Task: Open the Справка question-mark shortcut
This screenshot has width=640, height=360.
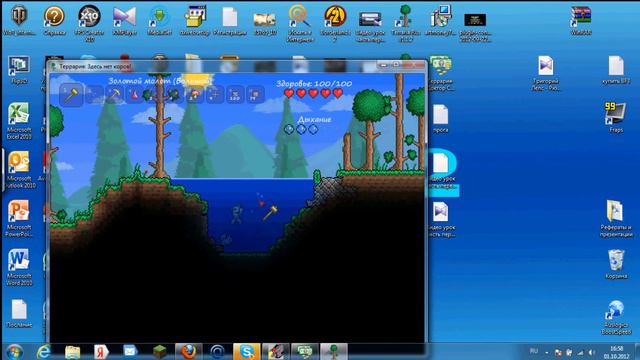Action: [x=54, y=20]
